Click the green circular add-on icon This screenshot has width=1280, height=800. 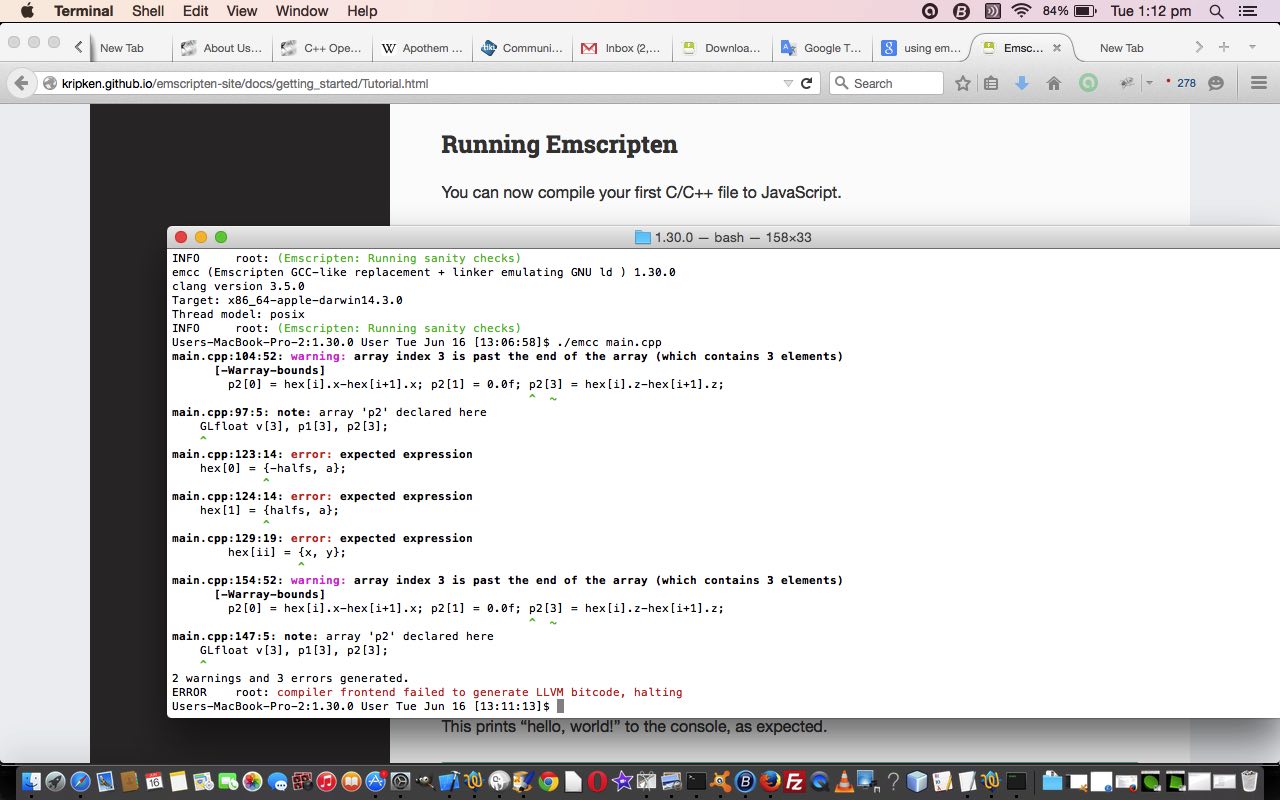1088,83
